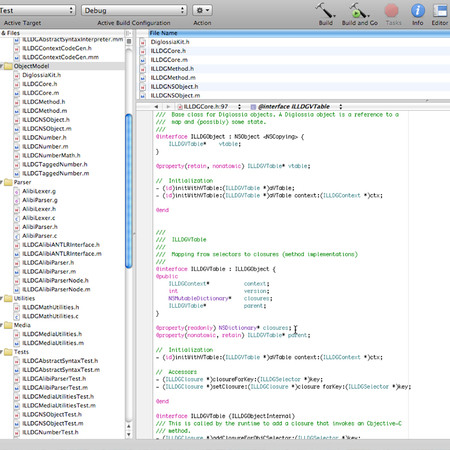Click the file icon beside AlibiParser.c

(x=17, y=236)
